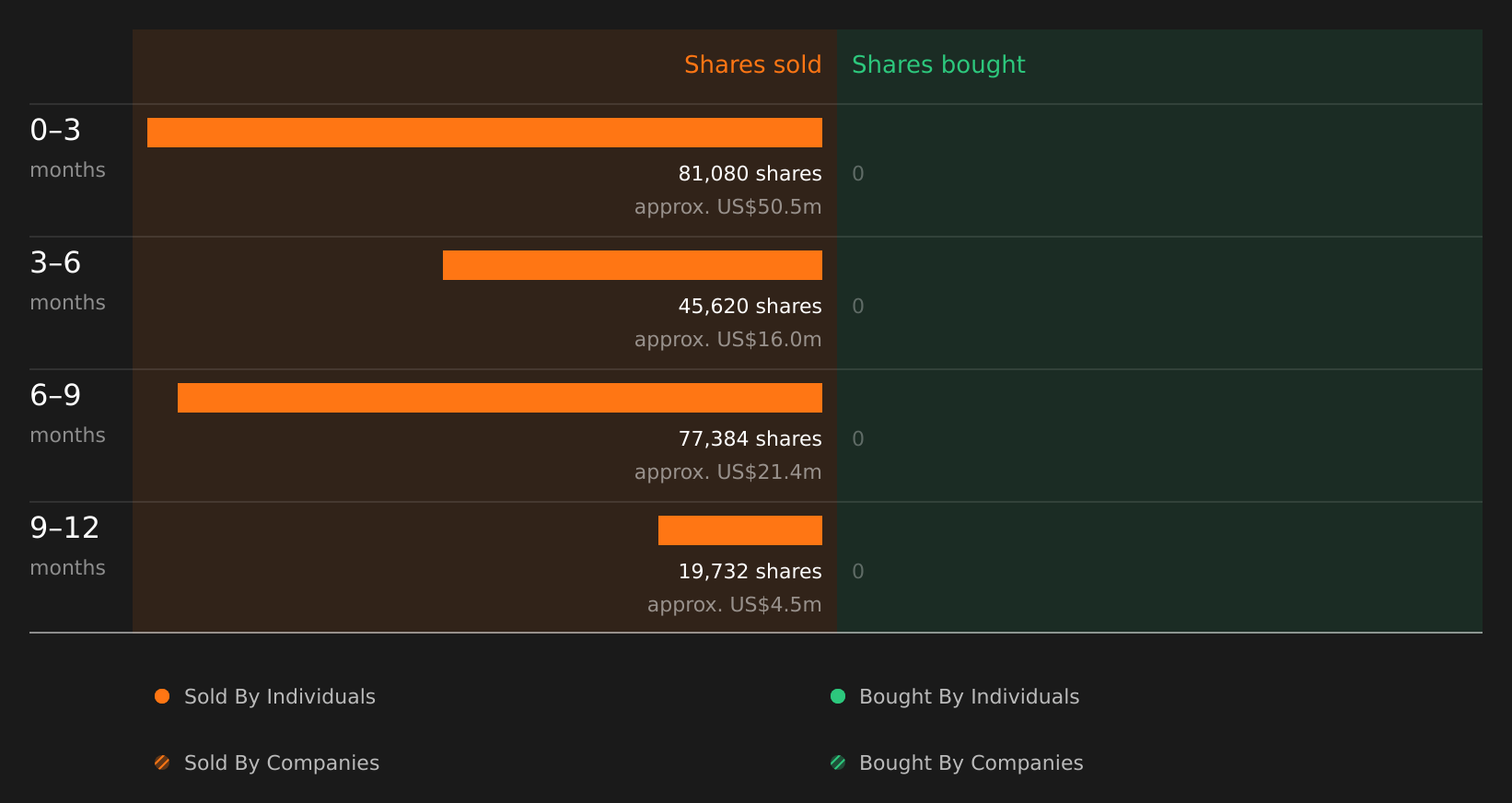Click the 6–9 months orange bar
Image resolution: width=1512 pixels, height=803 pixels.
(x=500, y=398)
